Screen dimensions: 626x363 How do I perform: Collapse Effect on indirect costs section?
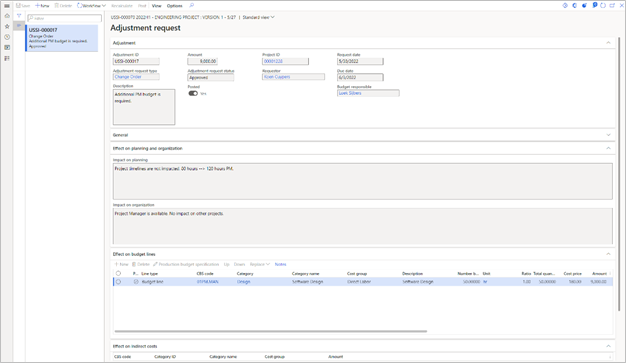coord(608,346)
